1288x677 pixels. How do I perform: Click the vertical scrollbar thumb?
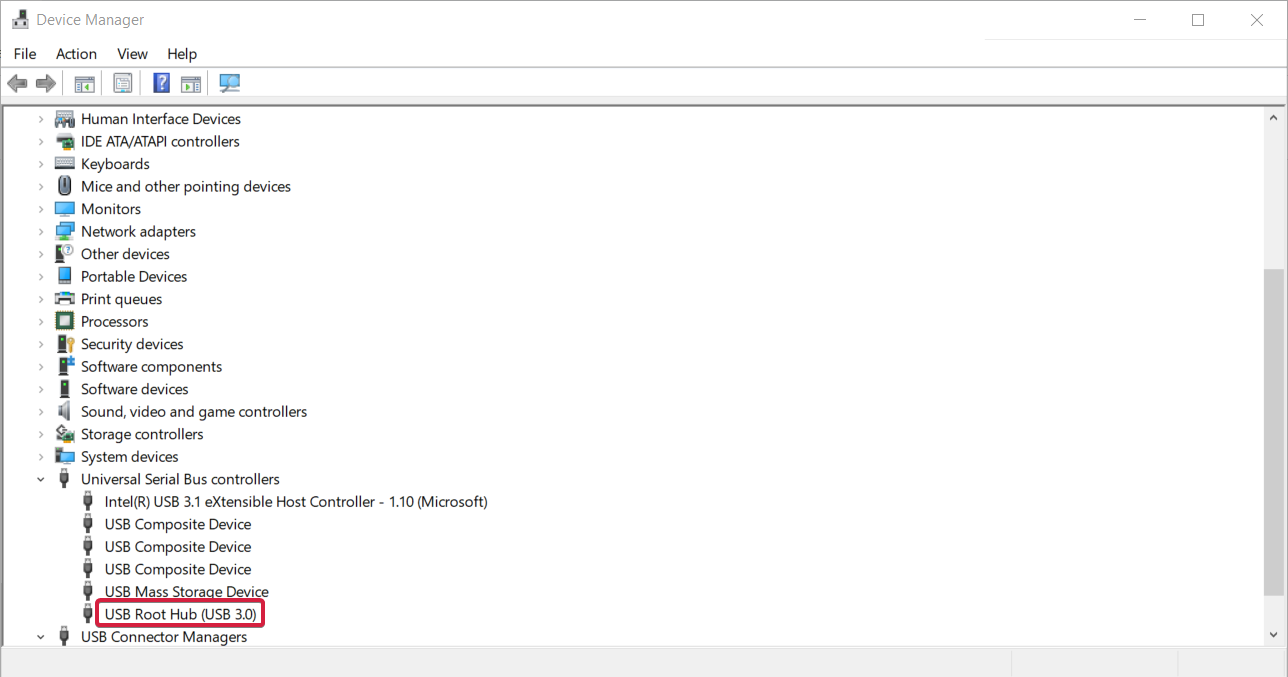click(1275, 431)
